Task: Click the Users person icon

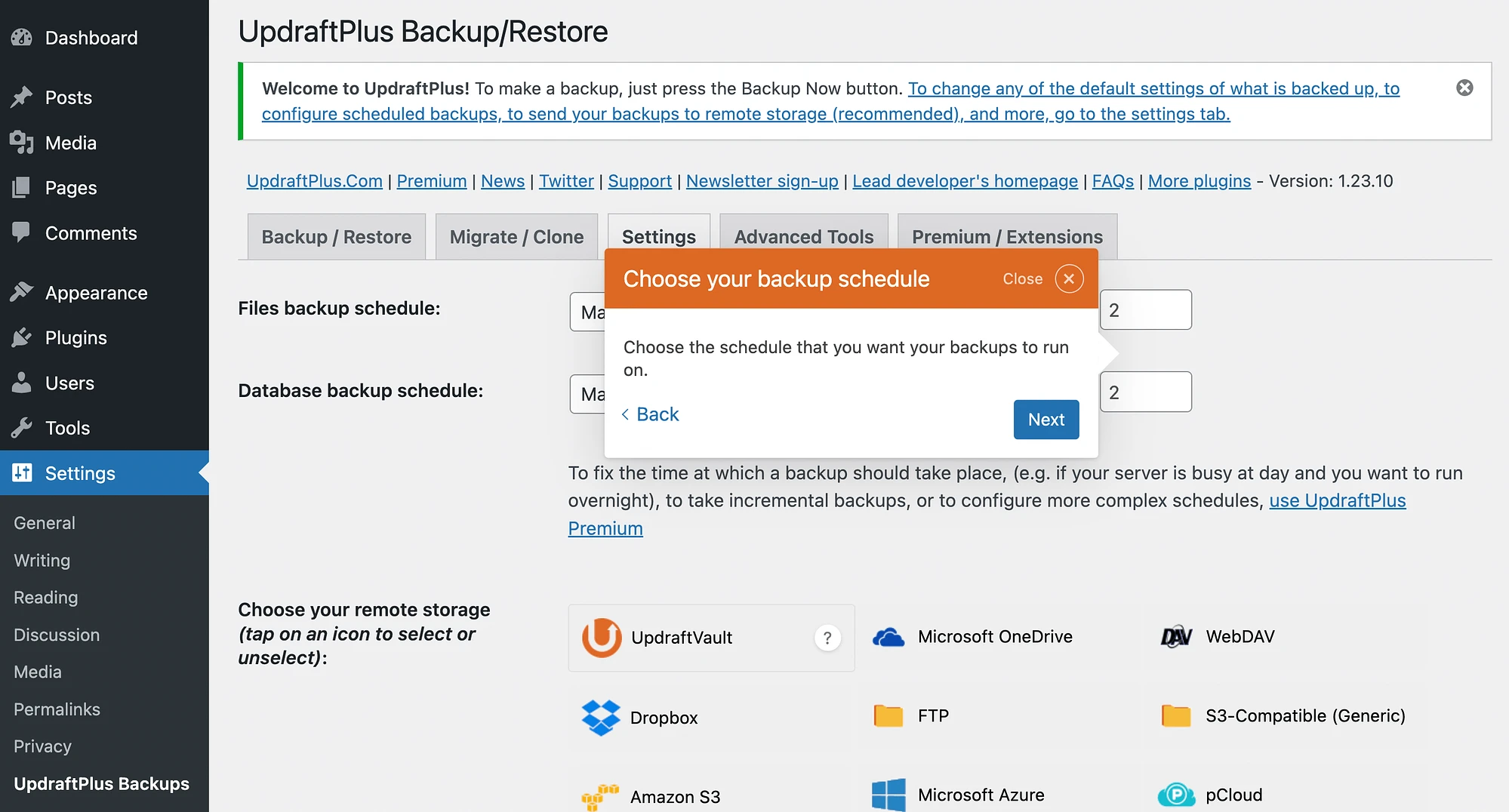Action: tap(22, 383)
